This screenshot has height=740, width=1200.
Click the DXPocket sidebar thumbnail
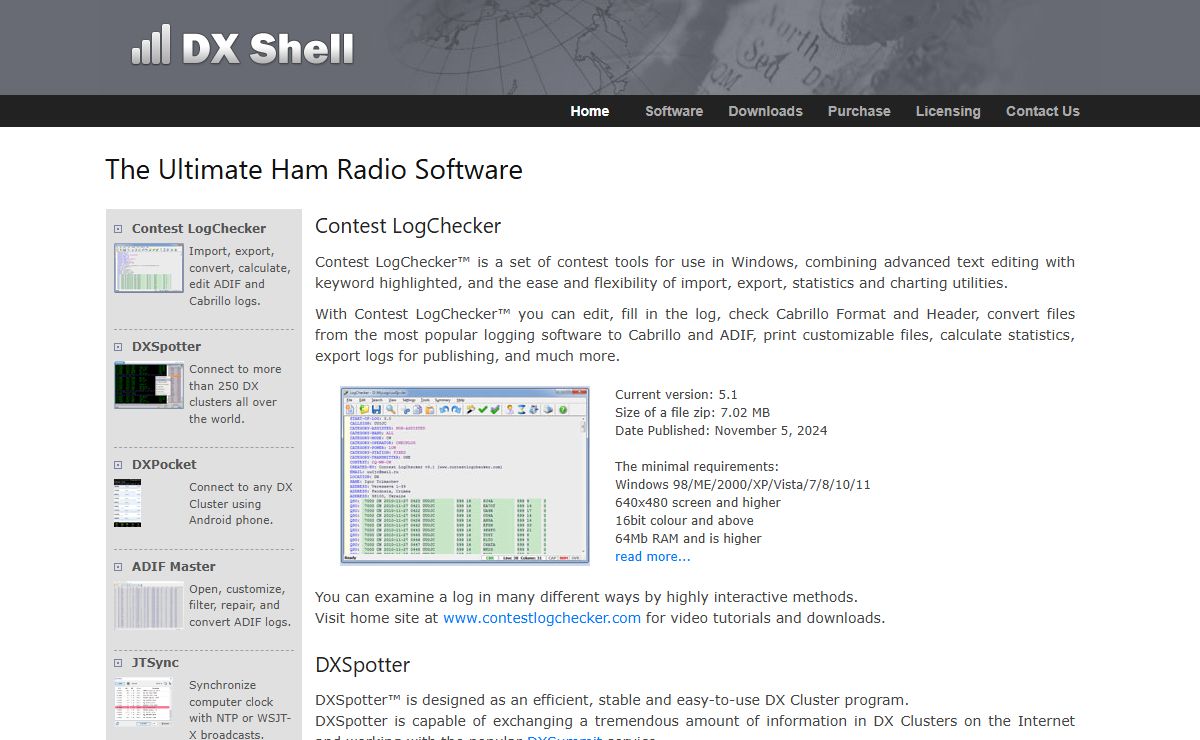[128, 503]
